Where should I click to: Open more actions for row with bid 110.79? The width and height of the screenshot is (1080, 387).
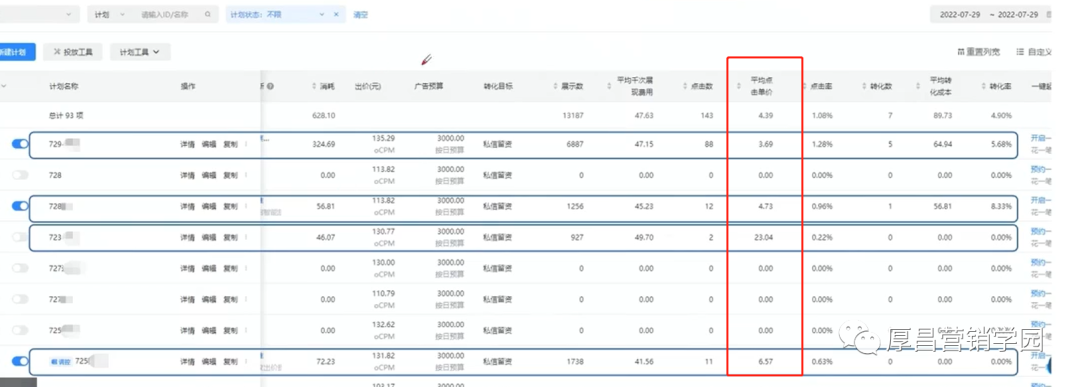pos(246,300)
